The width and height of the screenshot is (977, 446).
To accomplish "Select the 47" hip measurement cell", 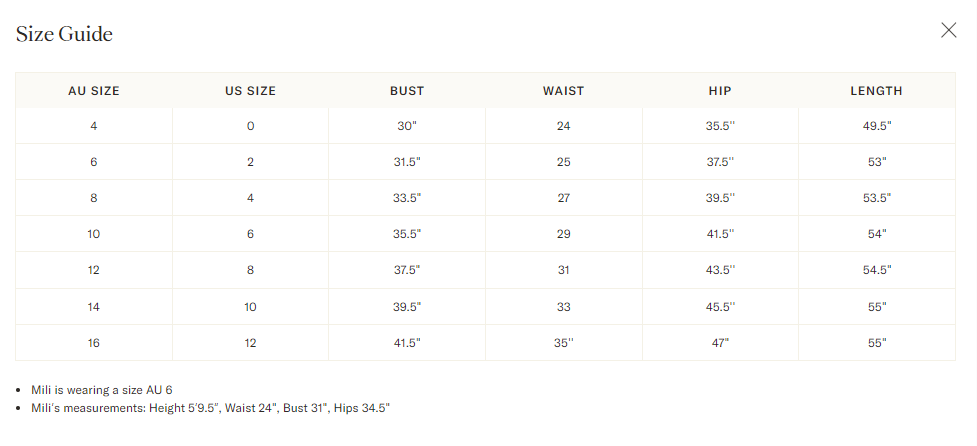I will coord(720,343).
